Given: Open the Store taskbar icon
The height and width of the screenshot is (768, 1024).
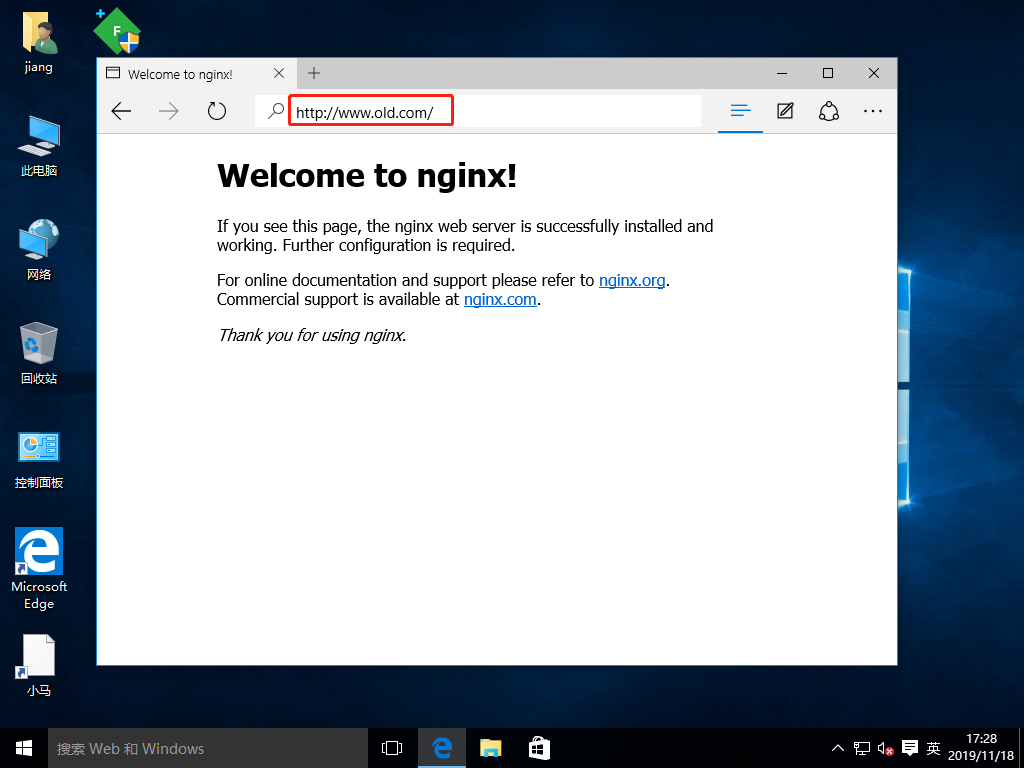Looking at the screenshot, I should point(539,748).
